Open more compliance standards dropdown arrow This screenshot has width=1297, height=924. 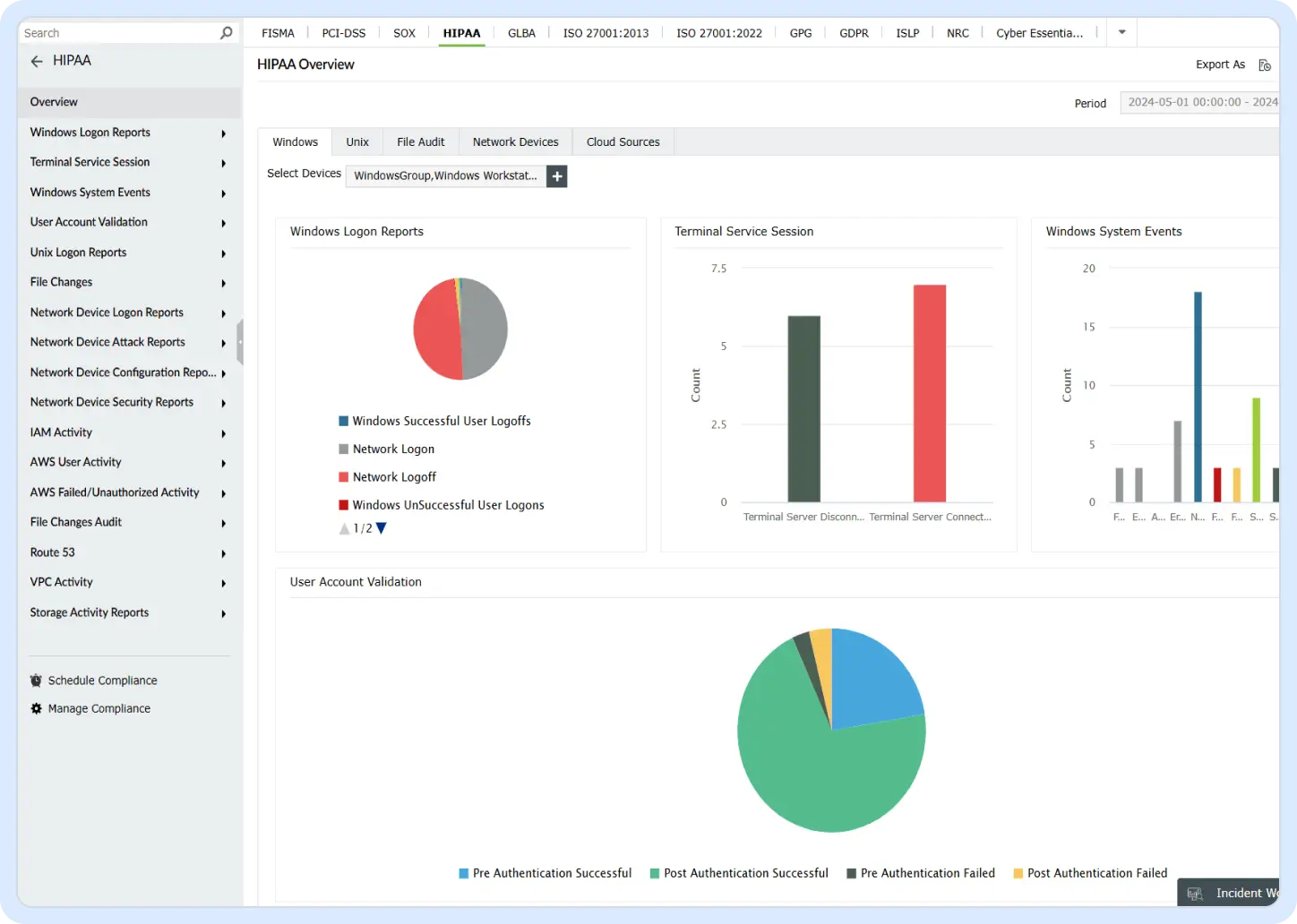pyautogui.click(x=1121, y=32)
